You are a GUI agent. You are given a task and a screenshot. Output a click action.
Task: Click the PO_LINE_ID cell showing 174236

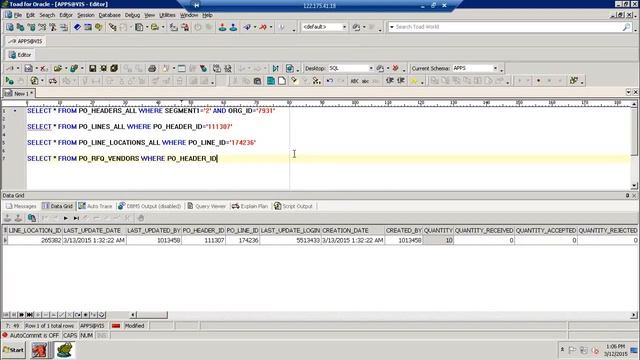tap(242, 240)
